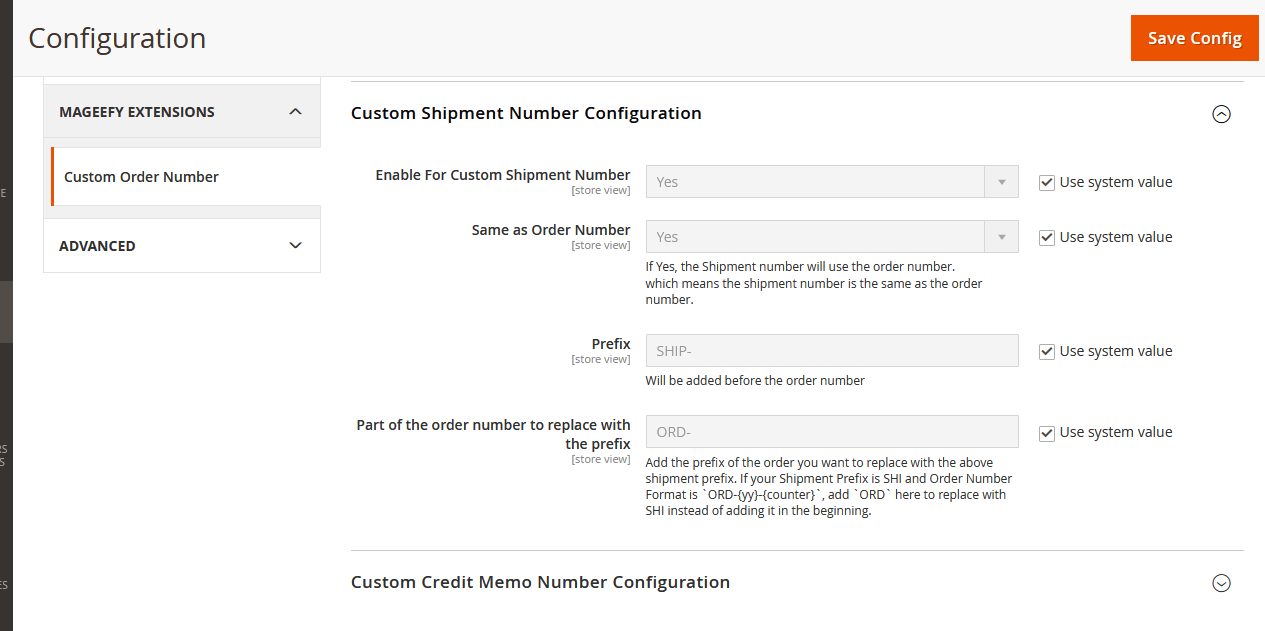Expand Advanced section using its chevron arrow

(295, 245)
